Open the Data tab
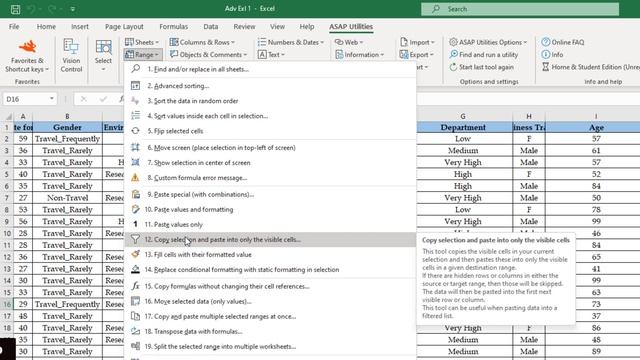The width and height of the screenshot is (640, 360). coord(211,27)
